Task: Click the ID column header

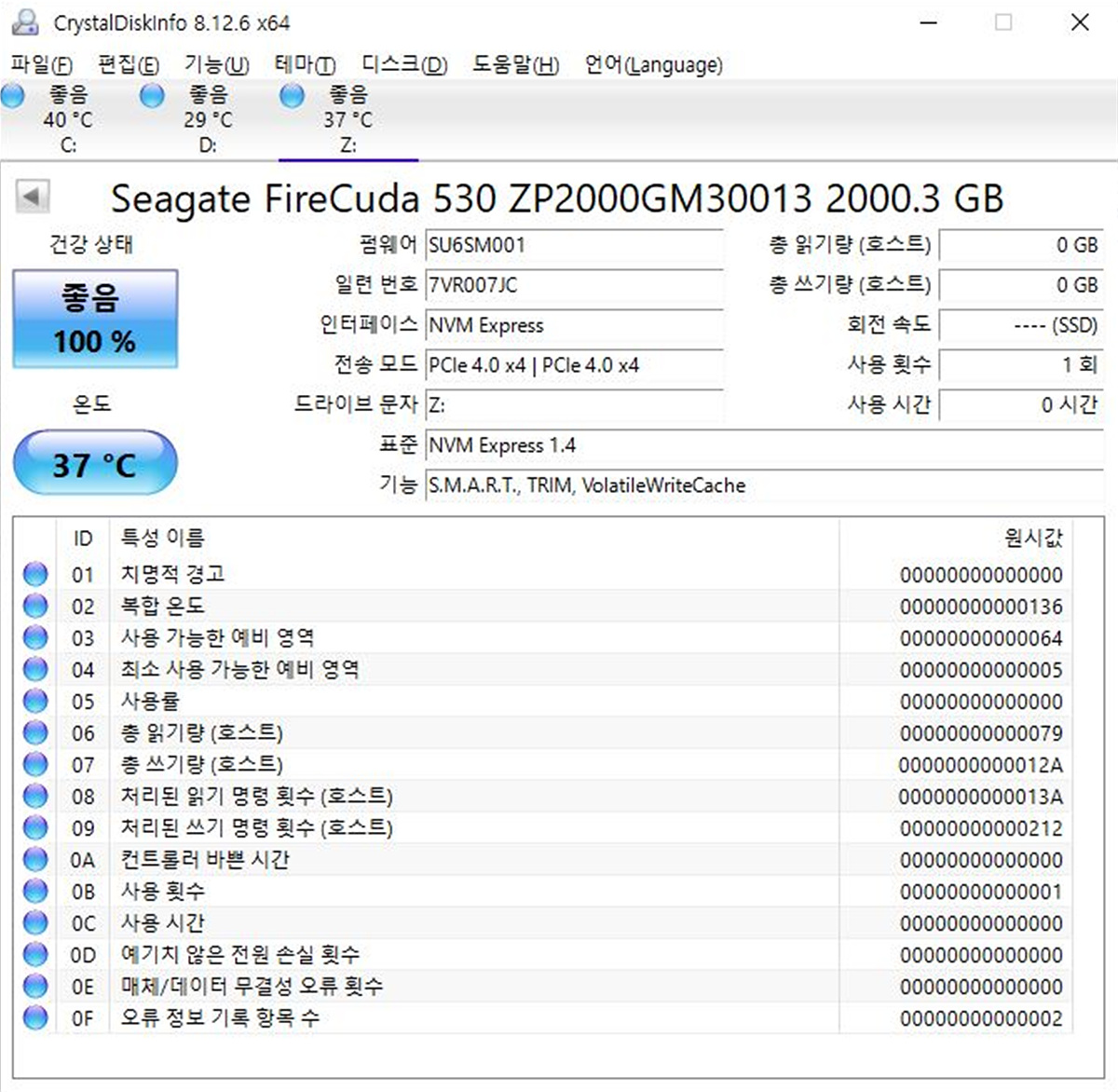Action: tap(83, 538)
